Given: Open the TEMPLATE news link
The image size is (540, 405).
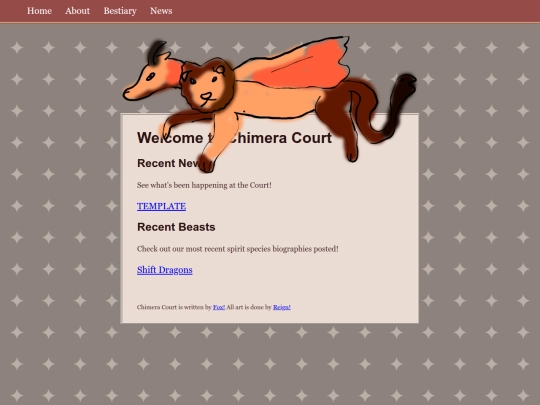Looking at the screenshot, I should [161, 206].
